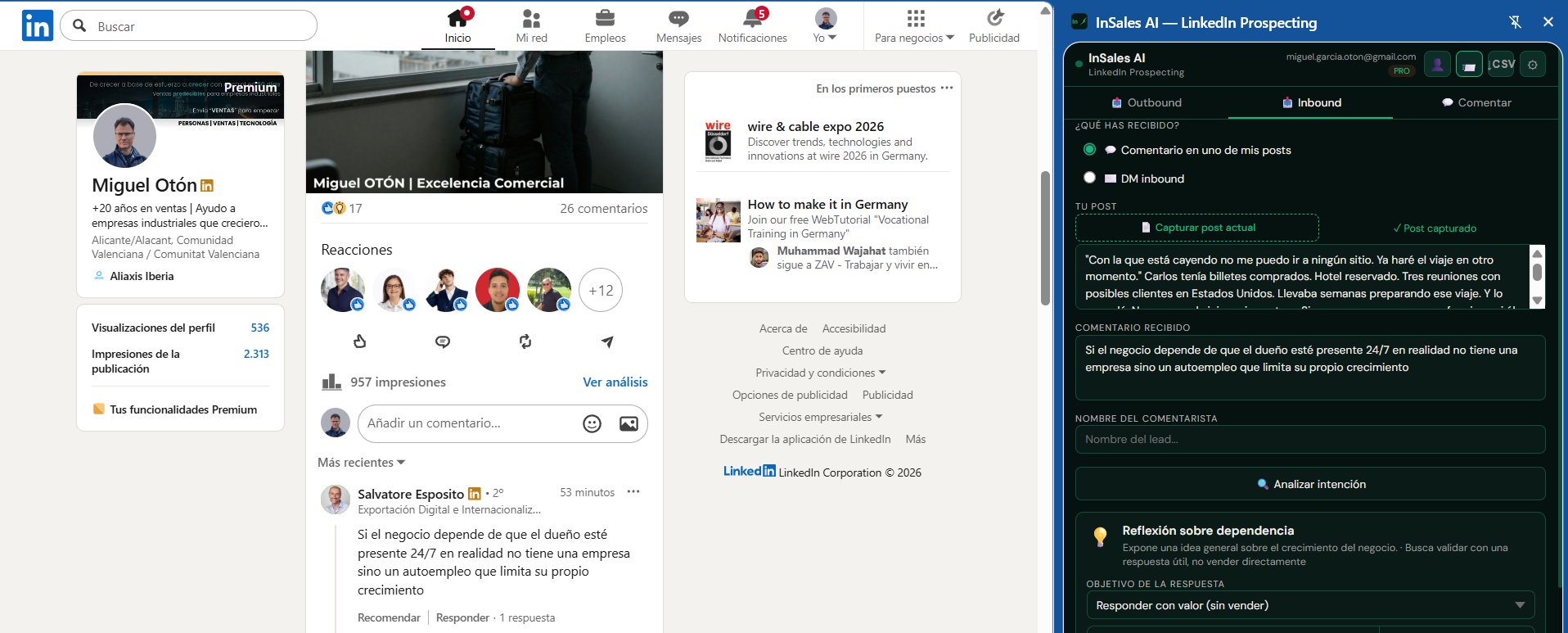
Task: Select Comentario en uno de mis posts
Action: coord(1089,149)
